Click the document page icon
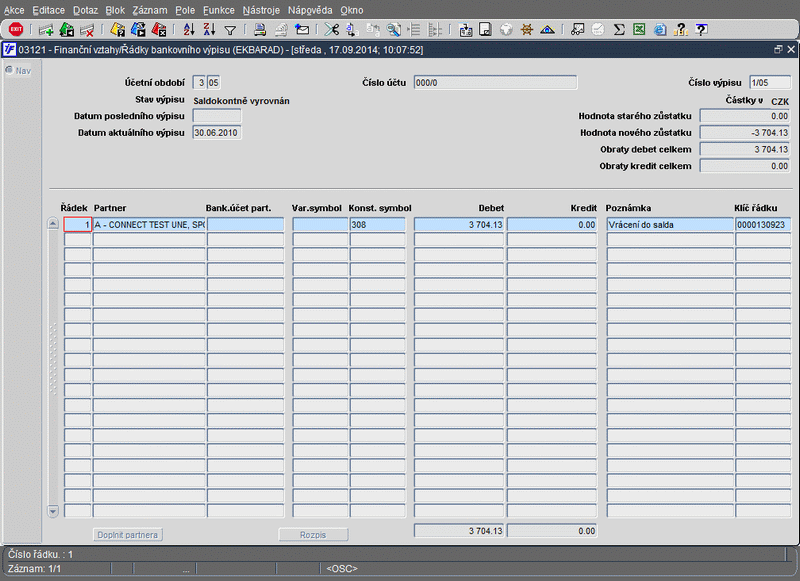 coord(485,30)
